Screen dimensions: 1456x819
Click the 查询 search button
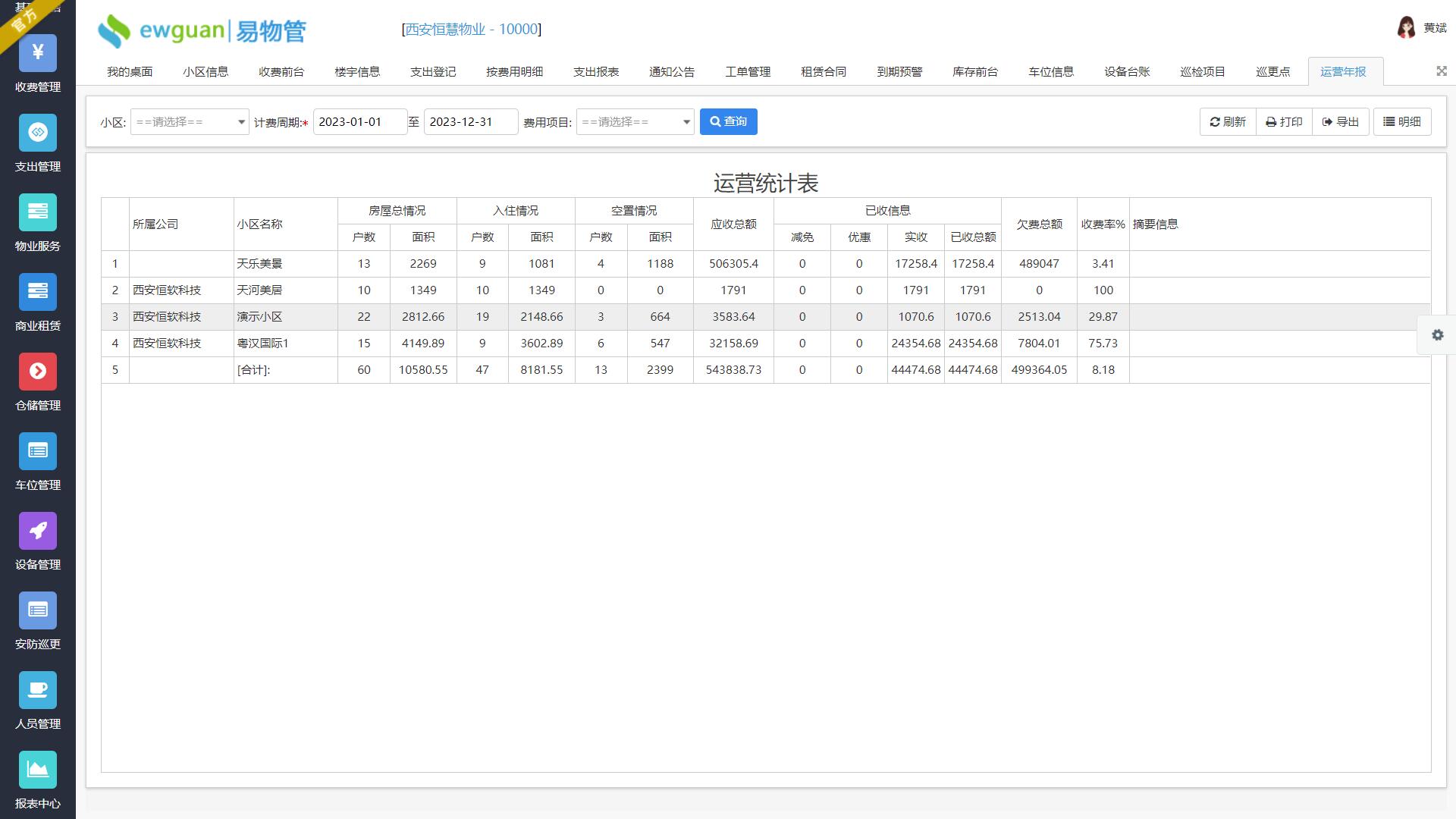(728, 122)
